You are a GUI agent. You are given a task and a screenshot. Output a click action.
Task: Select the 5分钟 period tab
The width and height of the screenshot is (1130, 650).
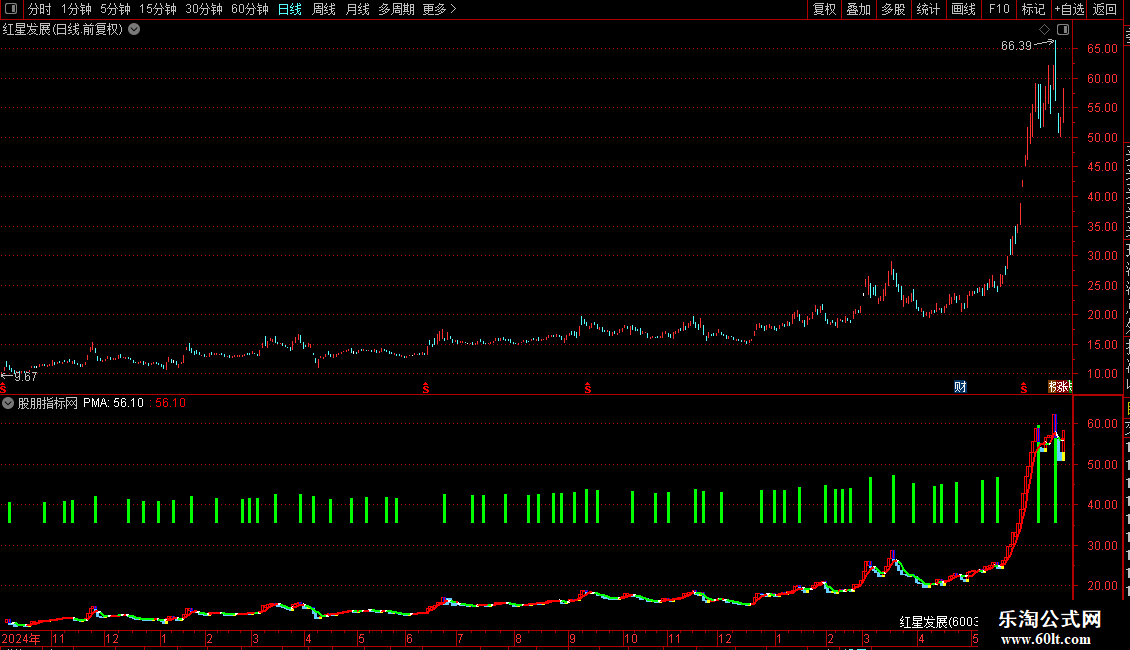pos(115,9)
